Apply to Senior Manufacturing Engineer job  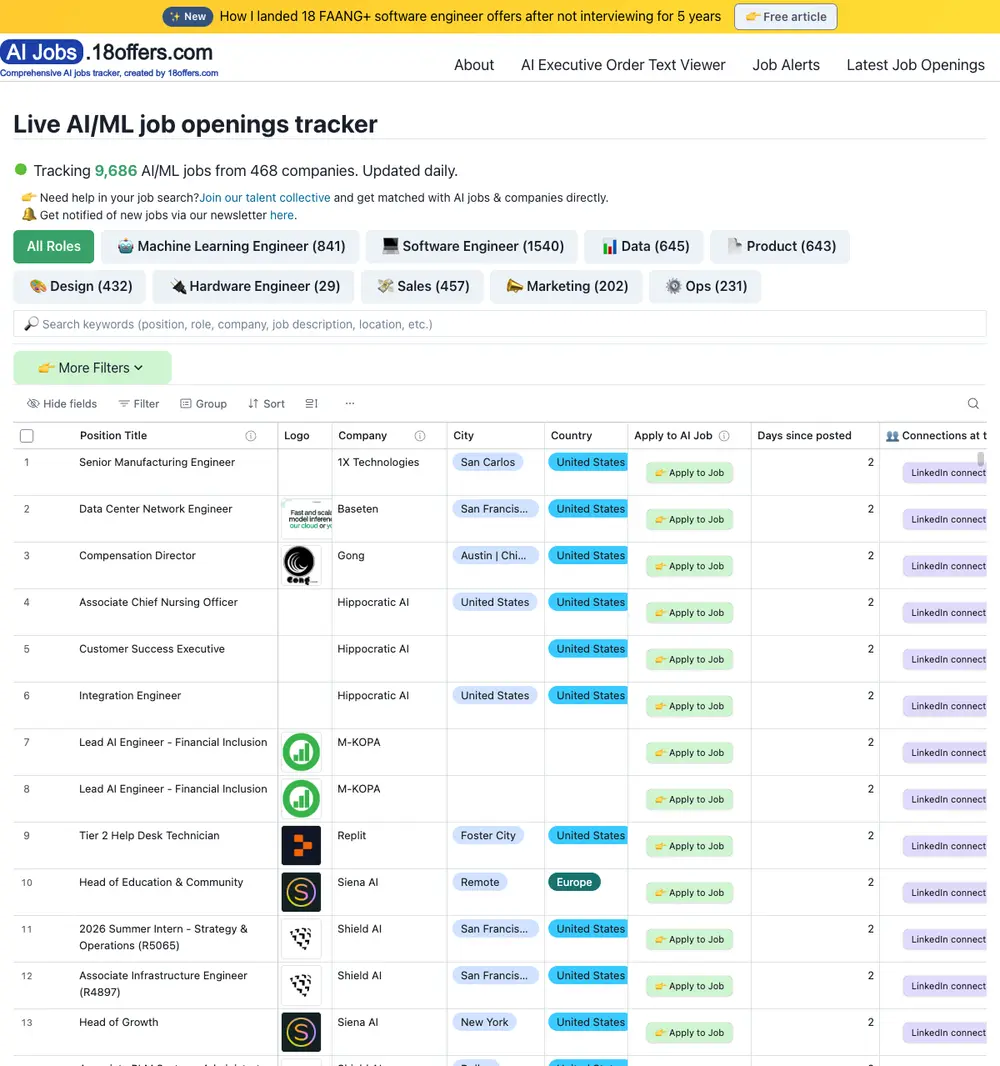689,472
